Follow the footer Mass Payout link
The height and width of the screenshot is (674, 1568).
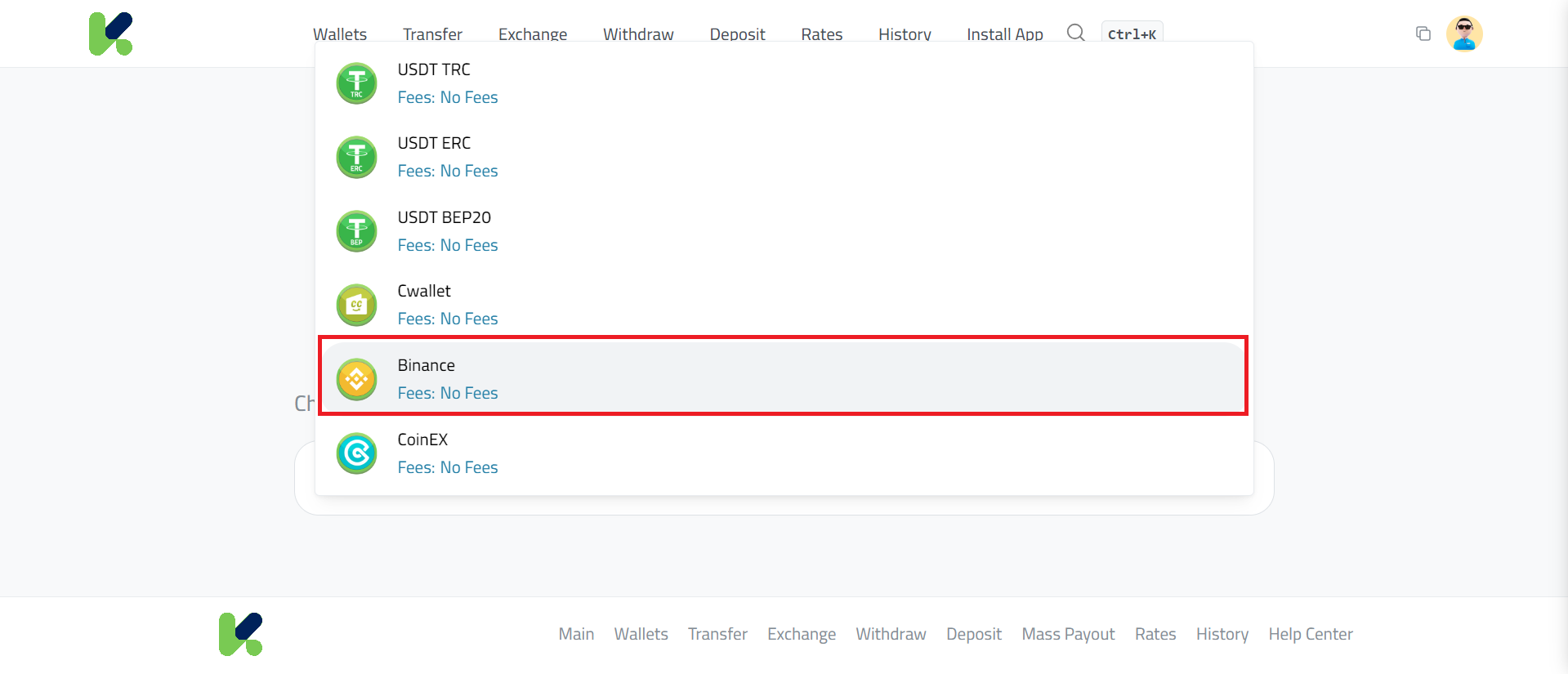coord(1068,634)
